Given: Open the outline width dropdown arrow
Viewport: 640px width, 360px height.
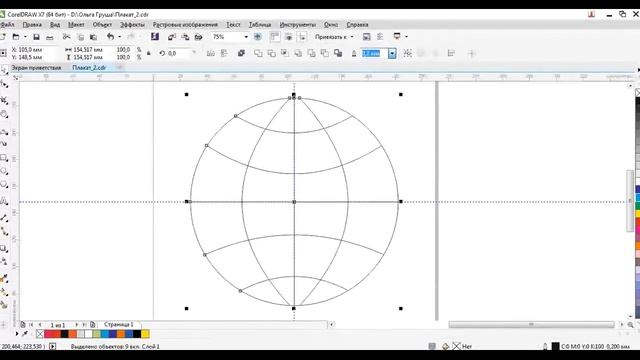Looking at the screenshot, I should 392,53.
